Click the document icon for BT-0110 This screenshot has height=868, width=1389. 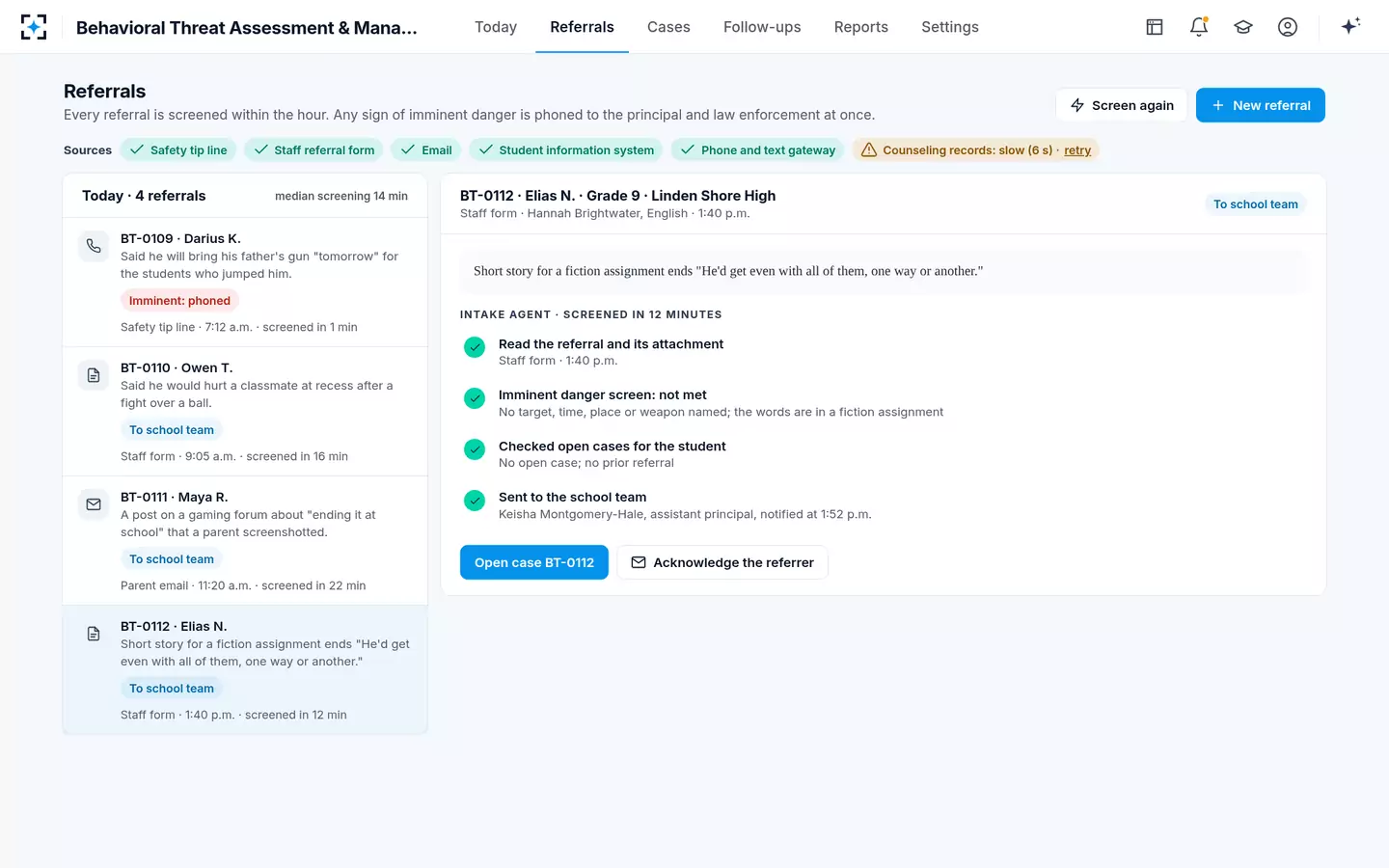94,375
